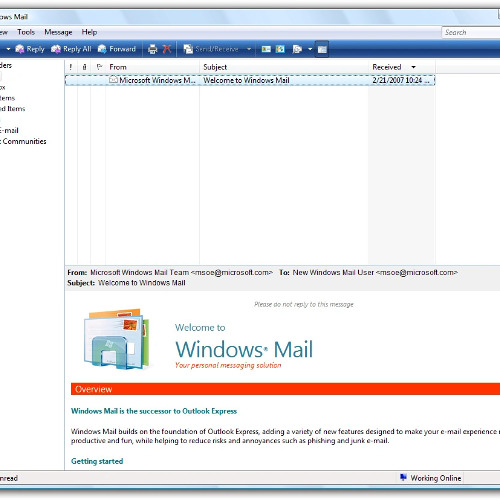This screenshot has width=500, height=500.
Task: Click the "Getting started" heading
Action: tap(97, 461)
